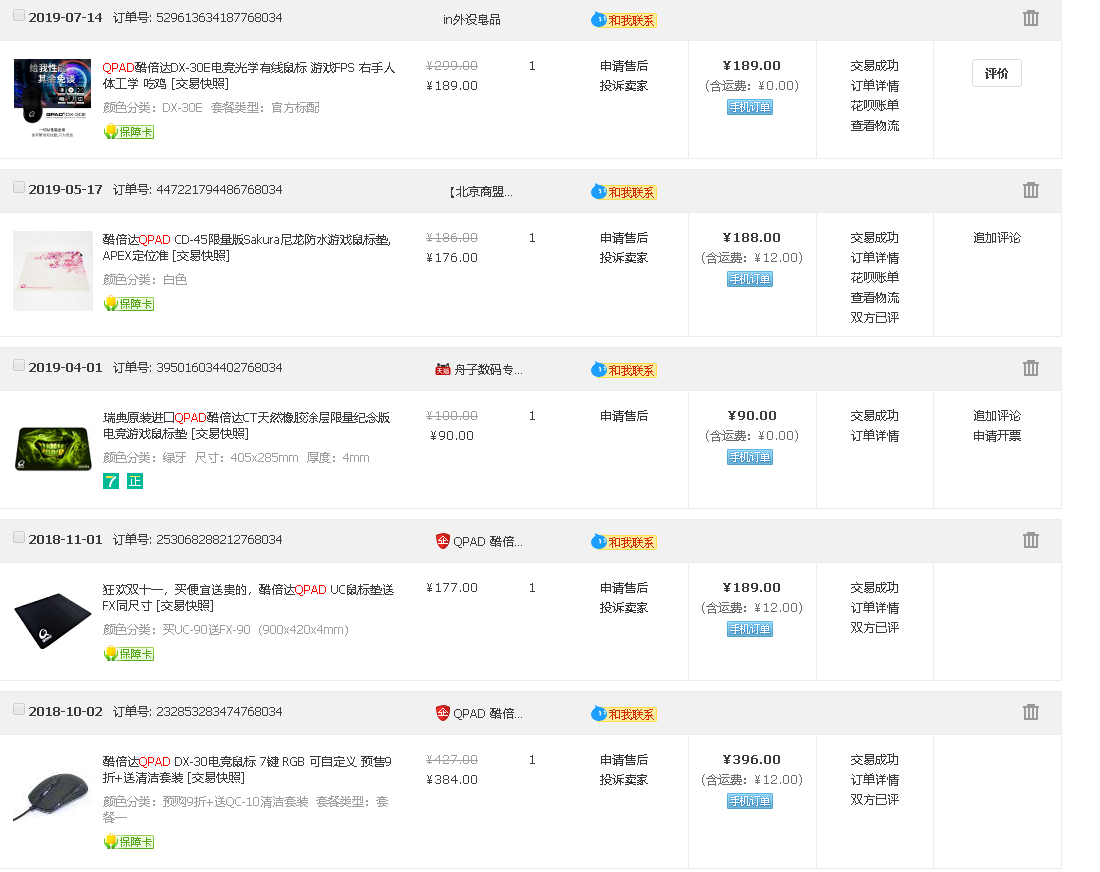Open the CD-45 Sakura mouse pad listing

point(247,248)
